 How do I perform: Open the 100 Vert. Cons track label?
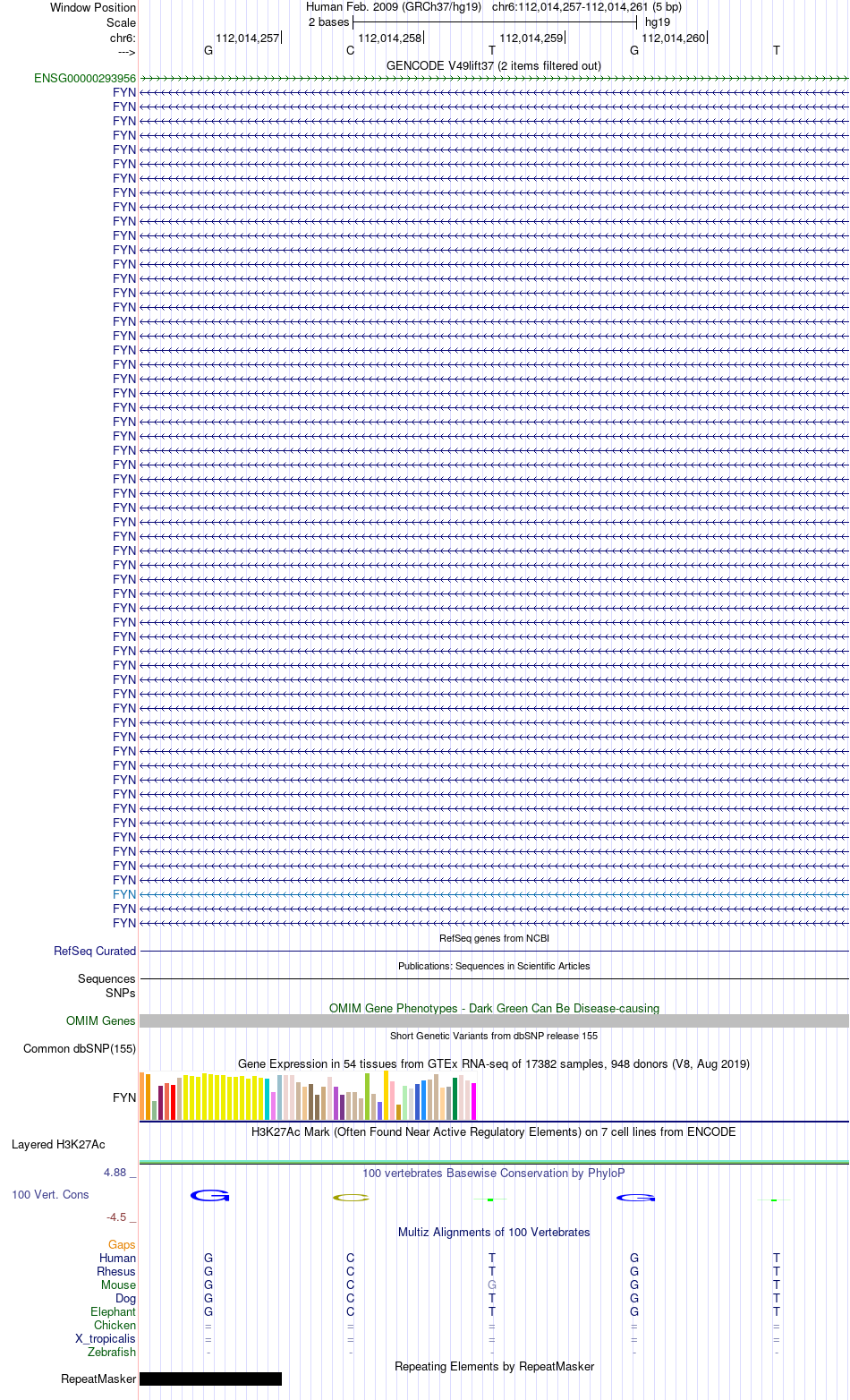point(50,1195)
